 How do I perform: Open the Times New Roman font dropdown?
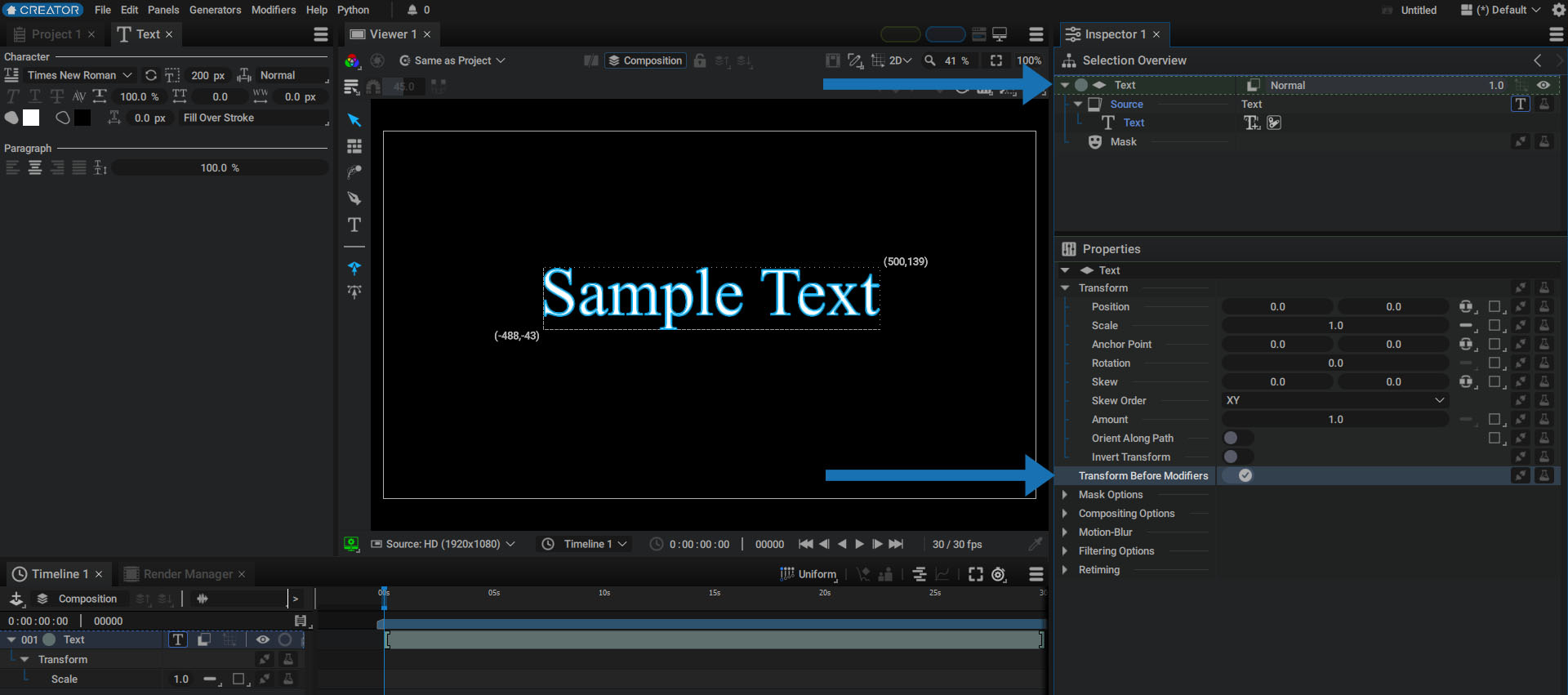click(80, 75)
